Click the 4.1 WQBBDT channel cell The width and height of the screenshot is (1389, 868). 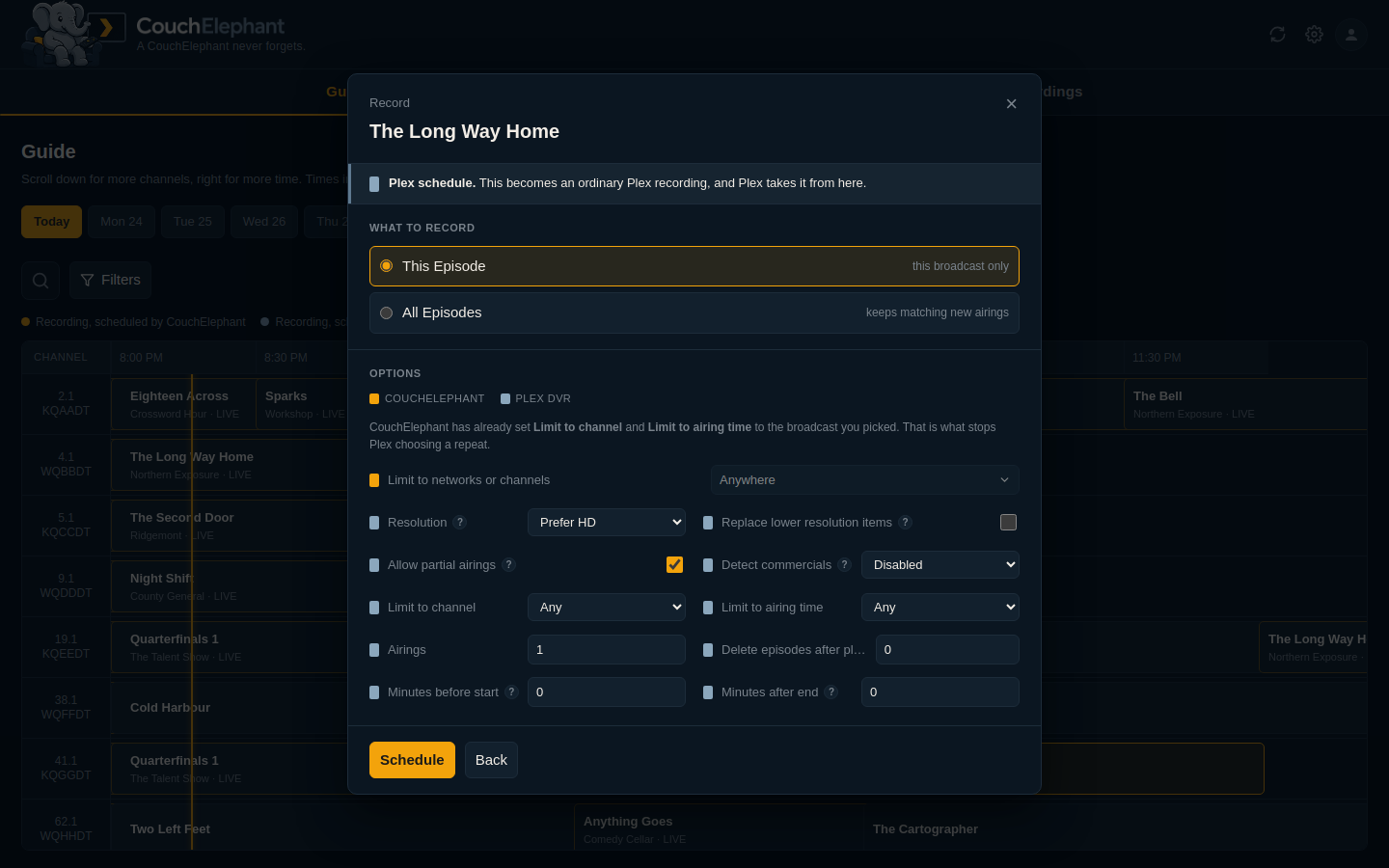pos(66,465)
